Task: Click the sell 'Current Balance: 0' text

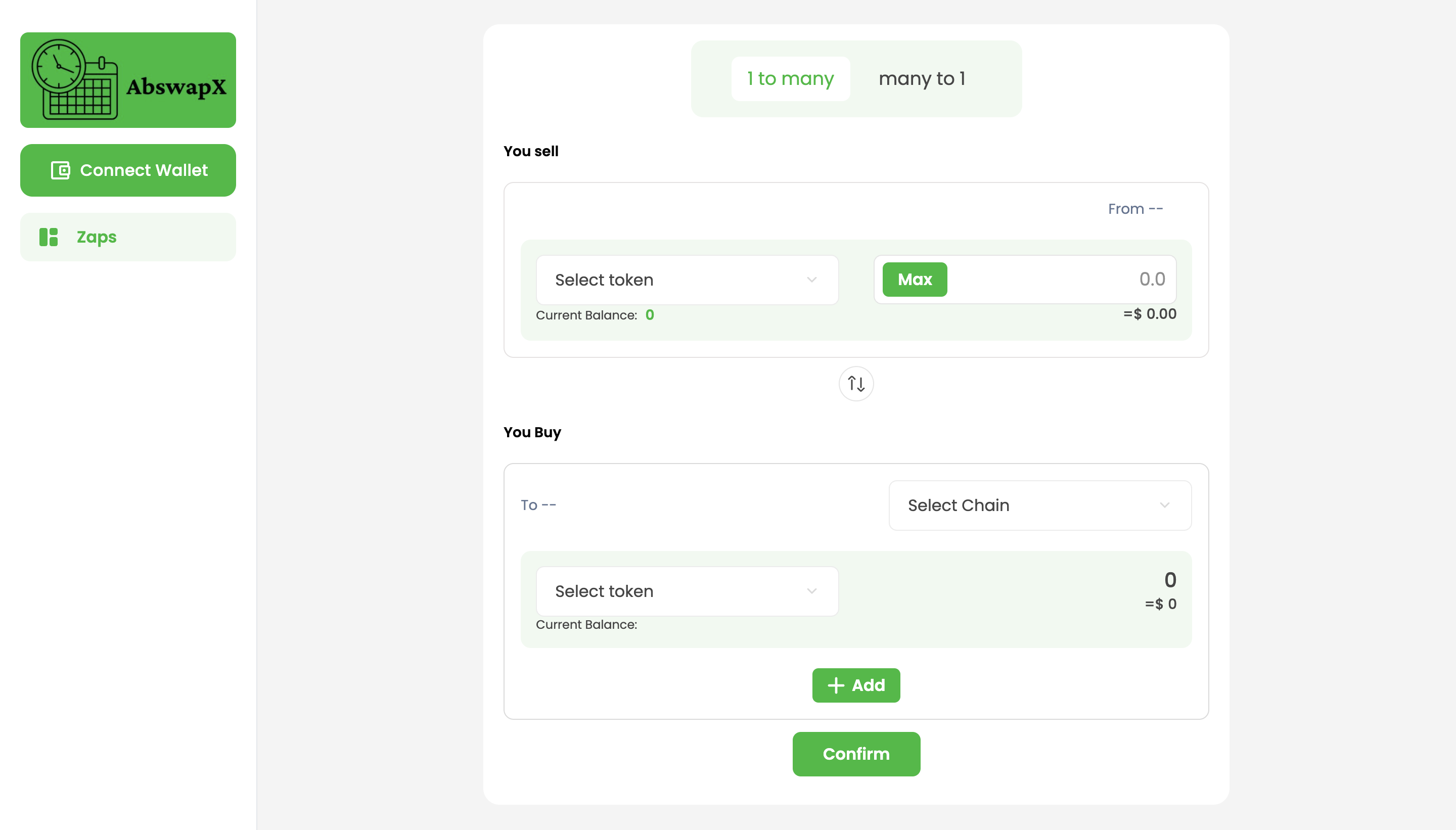Action: point(595,315)
